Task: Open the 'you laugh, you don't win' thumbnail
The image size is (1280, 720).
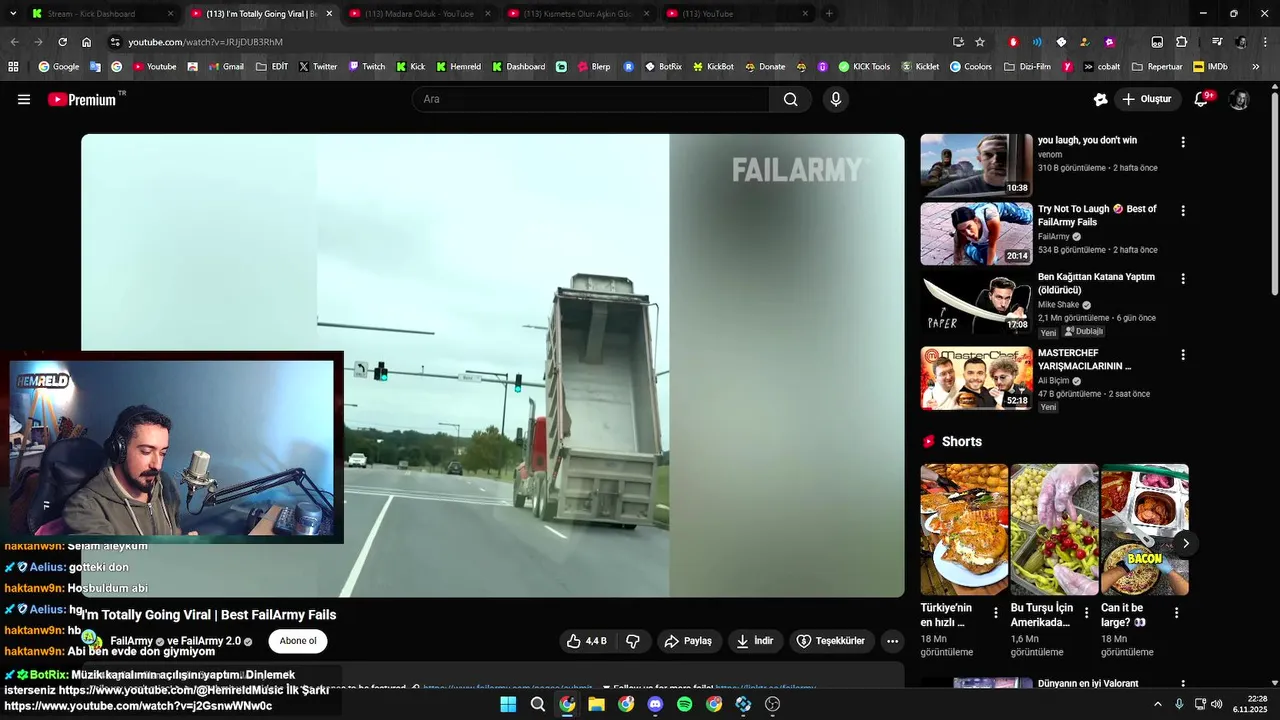Action: point(976,165)
